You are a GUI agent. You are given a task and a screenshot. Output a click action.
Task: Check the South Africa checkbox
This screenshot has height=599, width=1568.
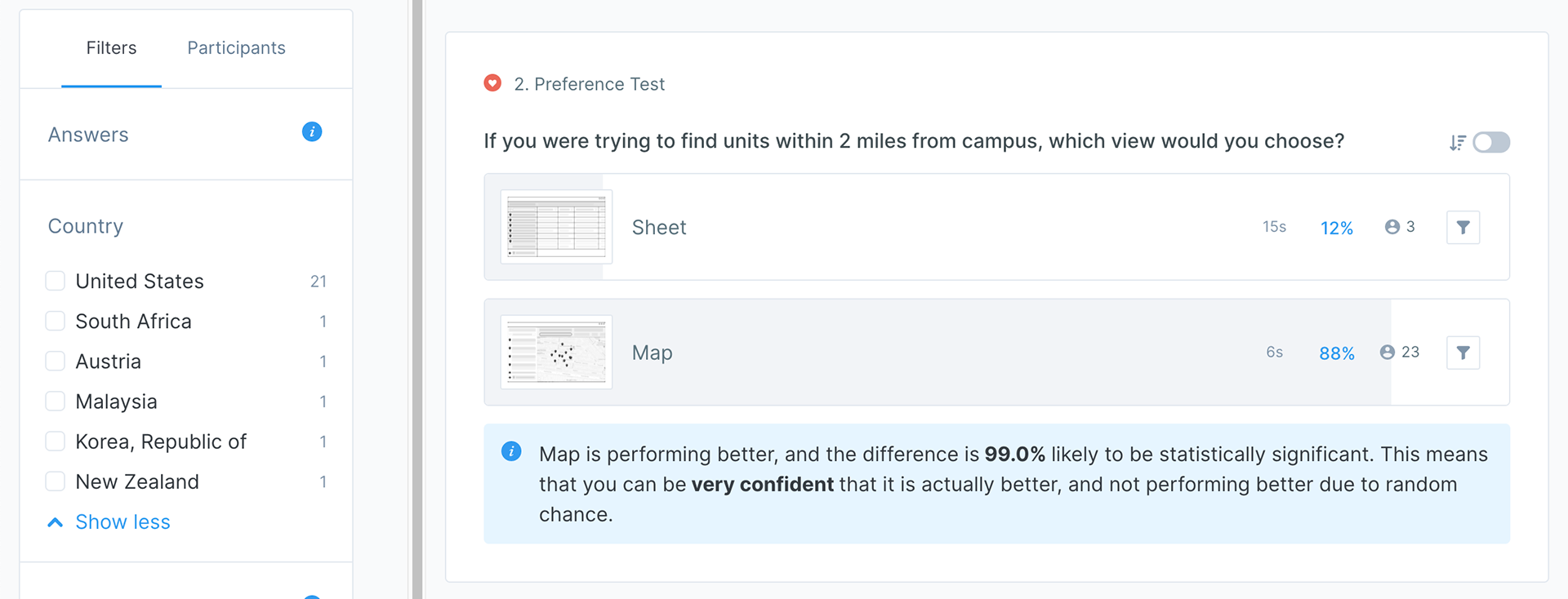point(56,322)
